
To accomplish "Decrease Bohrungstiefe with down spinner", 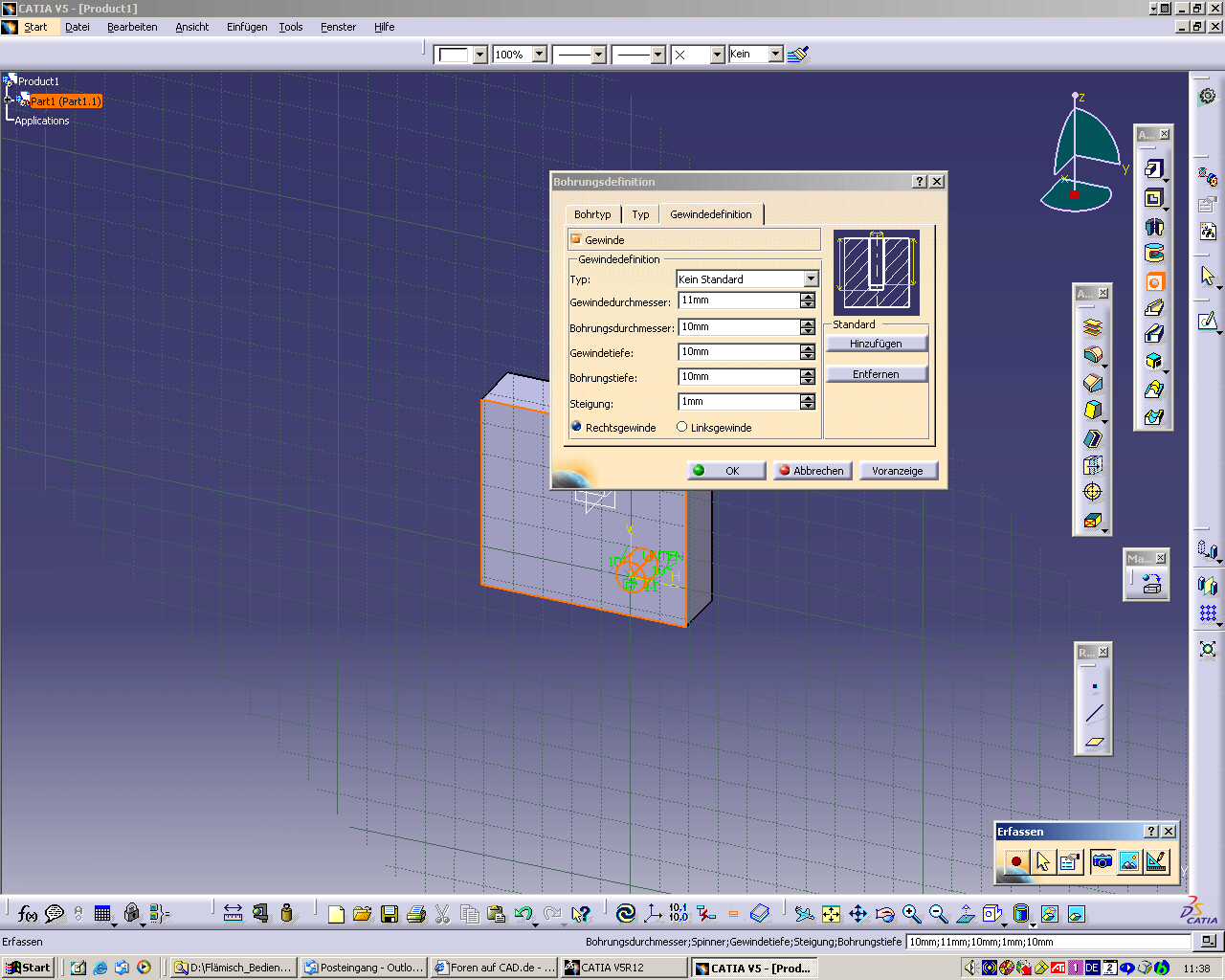I will click(808, 381).
